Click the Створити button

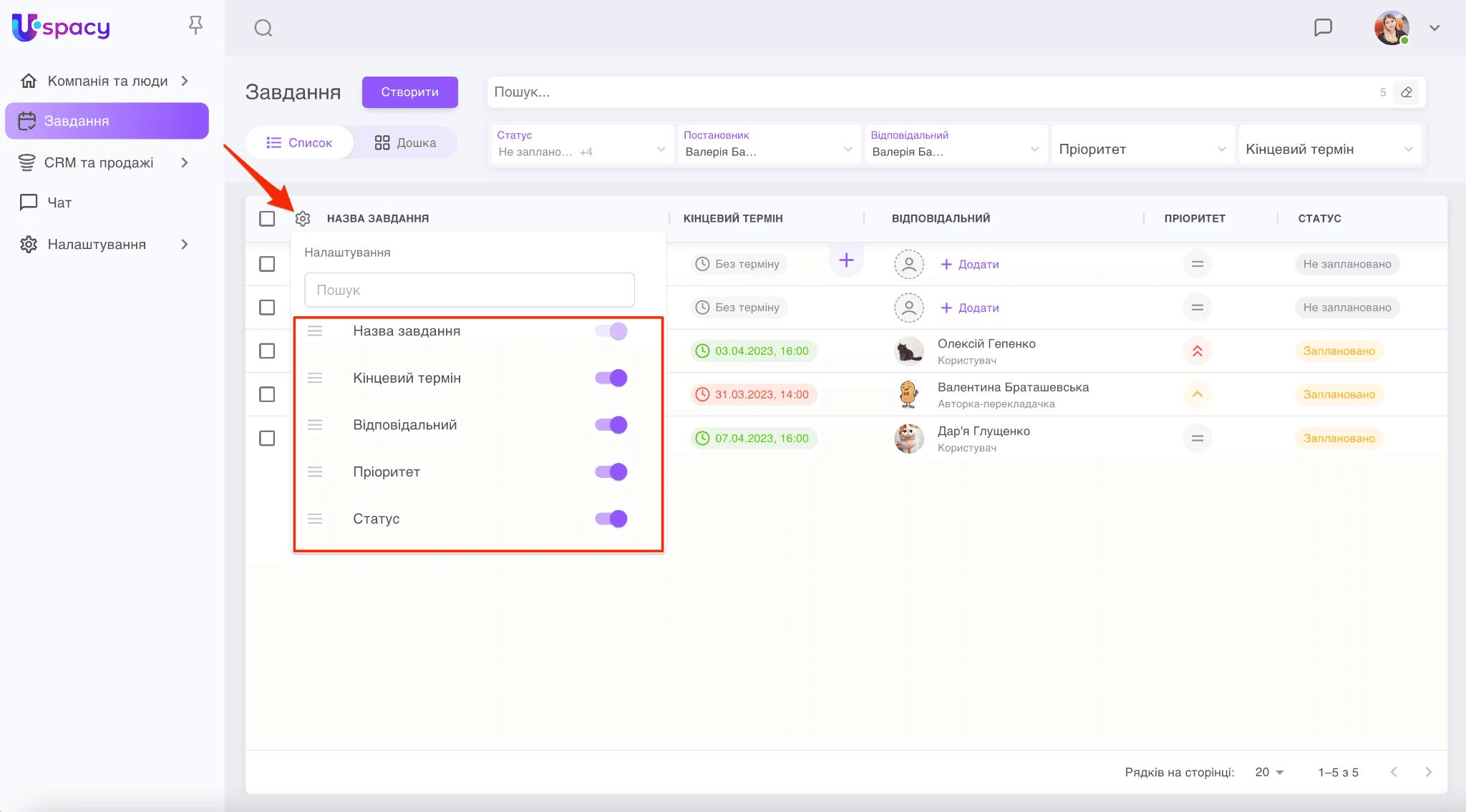409,92
